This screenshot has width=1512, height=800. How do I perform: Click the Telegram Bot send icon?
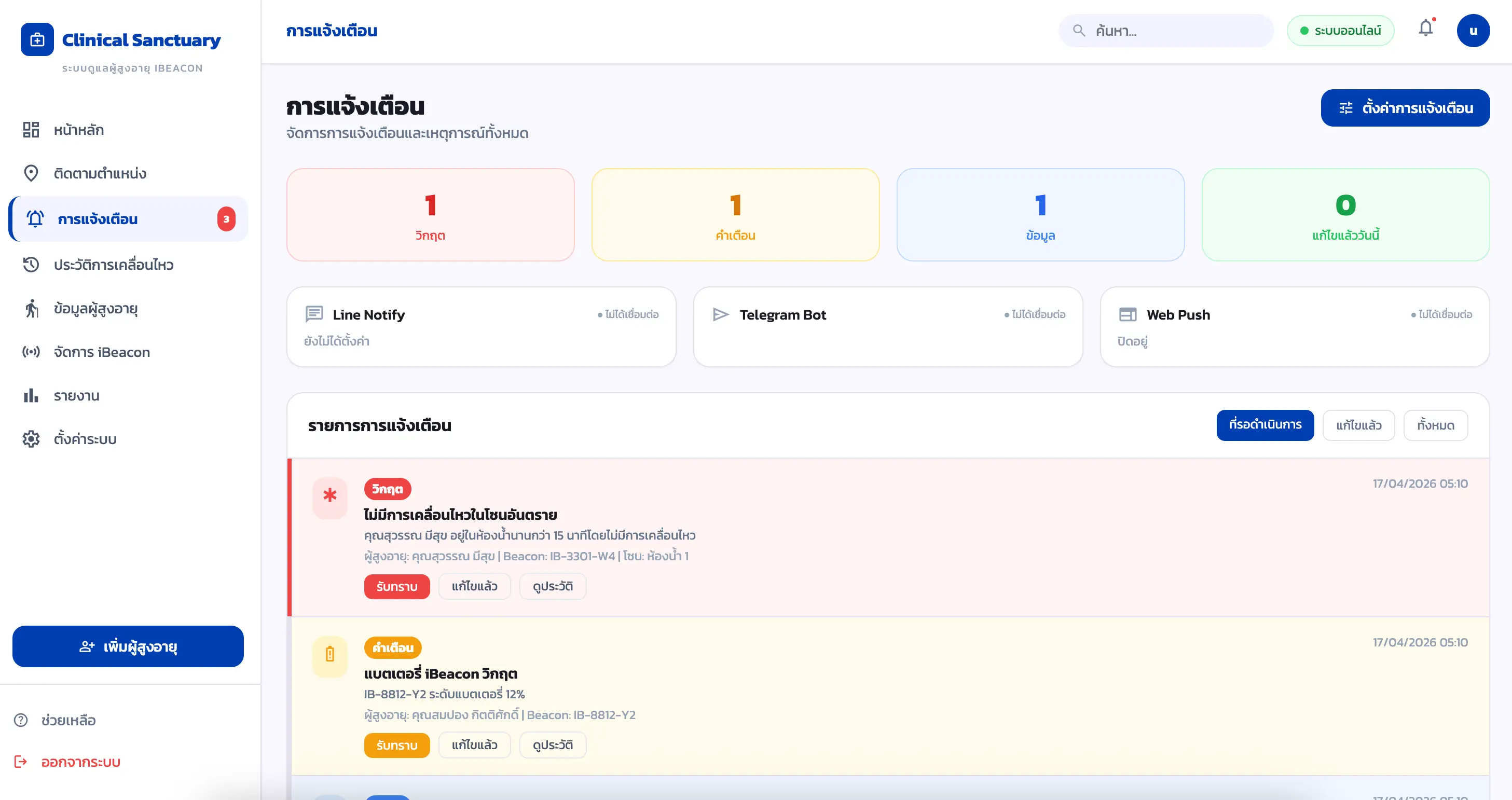pos(721,314)
